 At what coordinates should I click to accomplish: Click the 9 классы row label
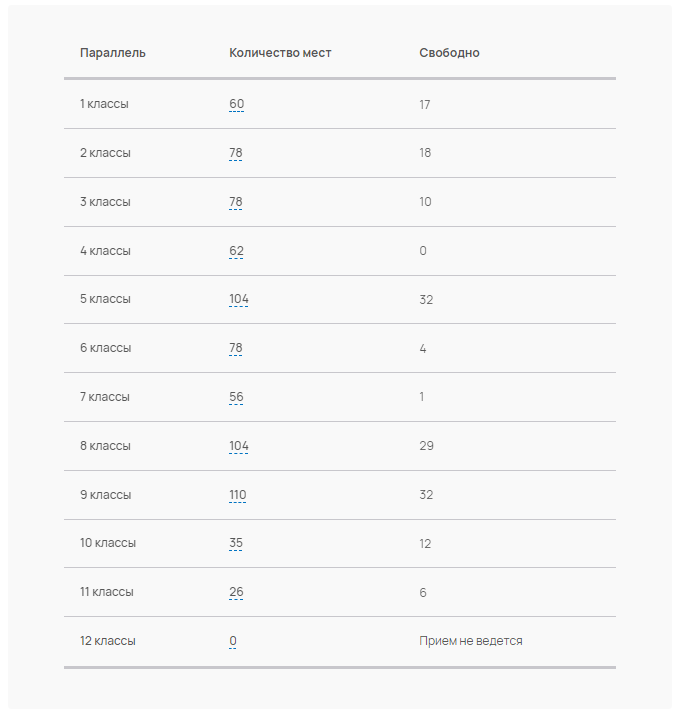[x=105, y=495]
